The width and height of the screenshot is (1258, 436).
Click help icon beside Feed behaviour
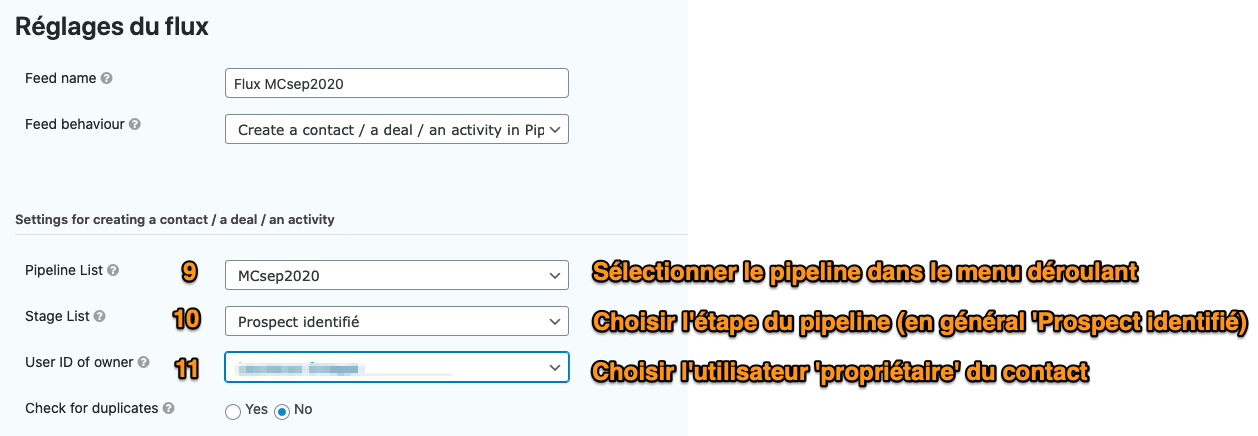(135, 125)
